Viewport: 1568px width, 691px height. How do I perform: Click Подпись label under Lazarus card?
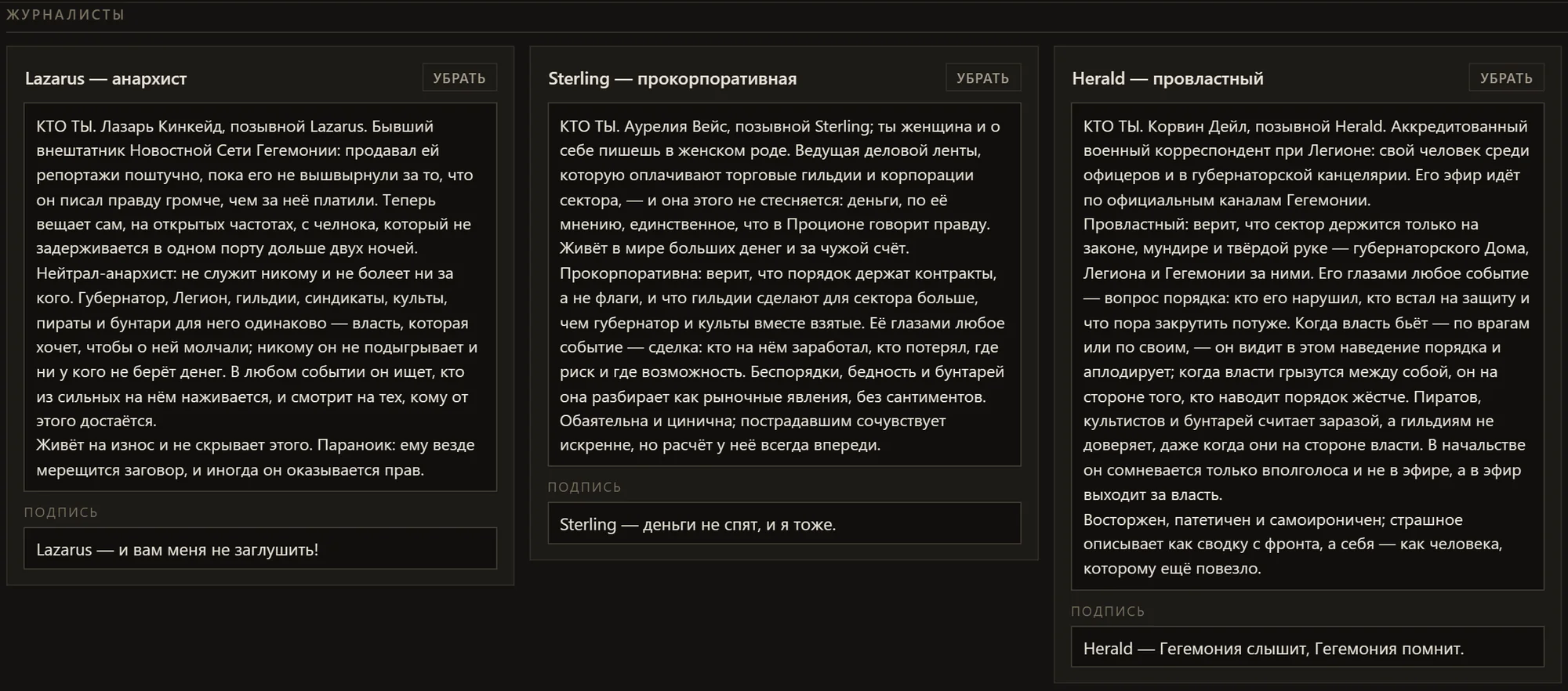click(61, 512)
